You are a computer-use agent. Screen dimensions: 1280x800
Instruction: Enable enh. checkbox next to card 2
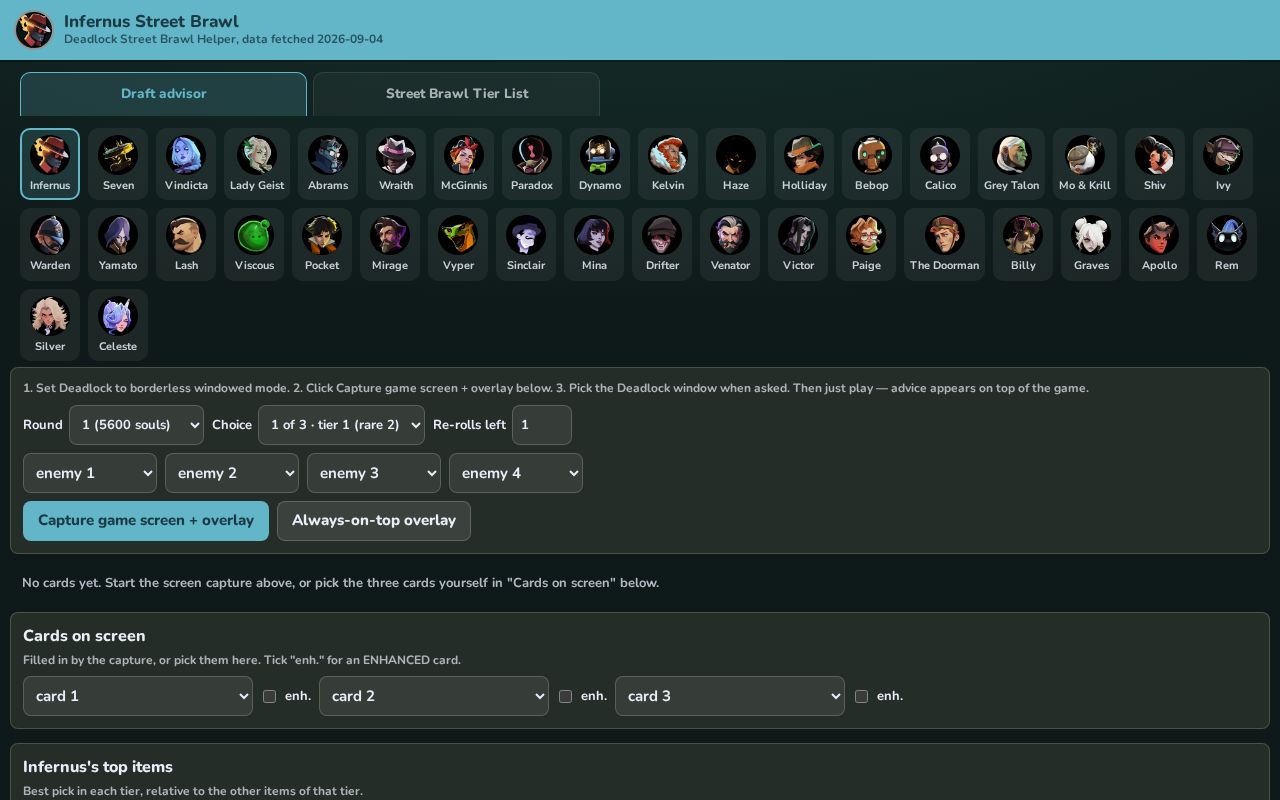click(565, 696)
